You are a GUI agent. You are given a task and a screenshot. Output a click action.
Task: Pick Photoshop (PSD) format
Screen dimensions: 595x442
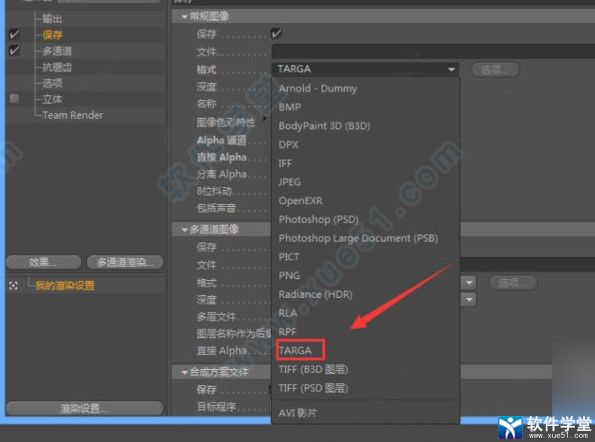click(x=319, y=219)
